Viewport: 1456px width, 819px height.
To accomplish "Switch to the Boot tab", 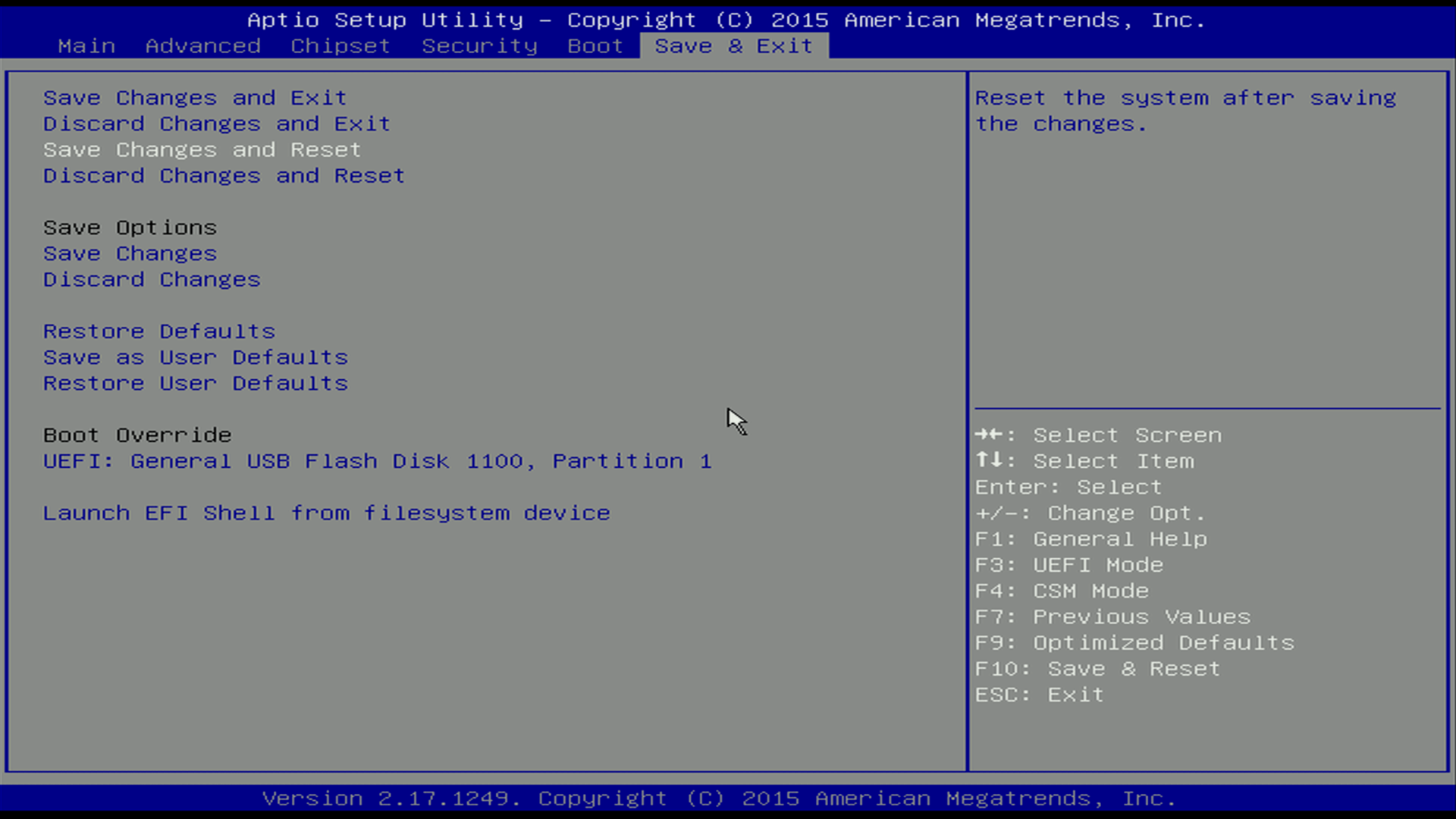I will 594,45.
